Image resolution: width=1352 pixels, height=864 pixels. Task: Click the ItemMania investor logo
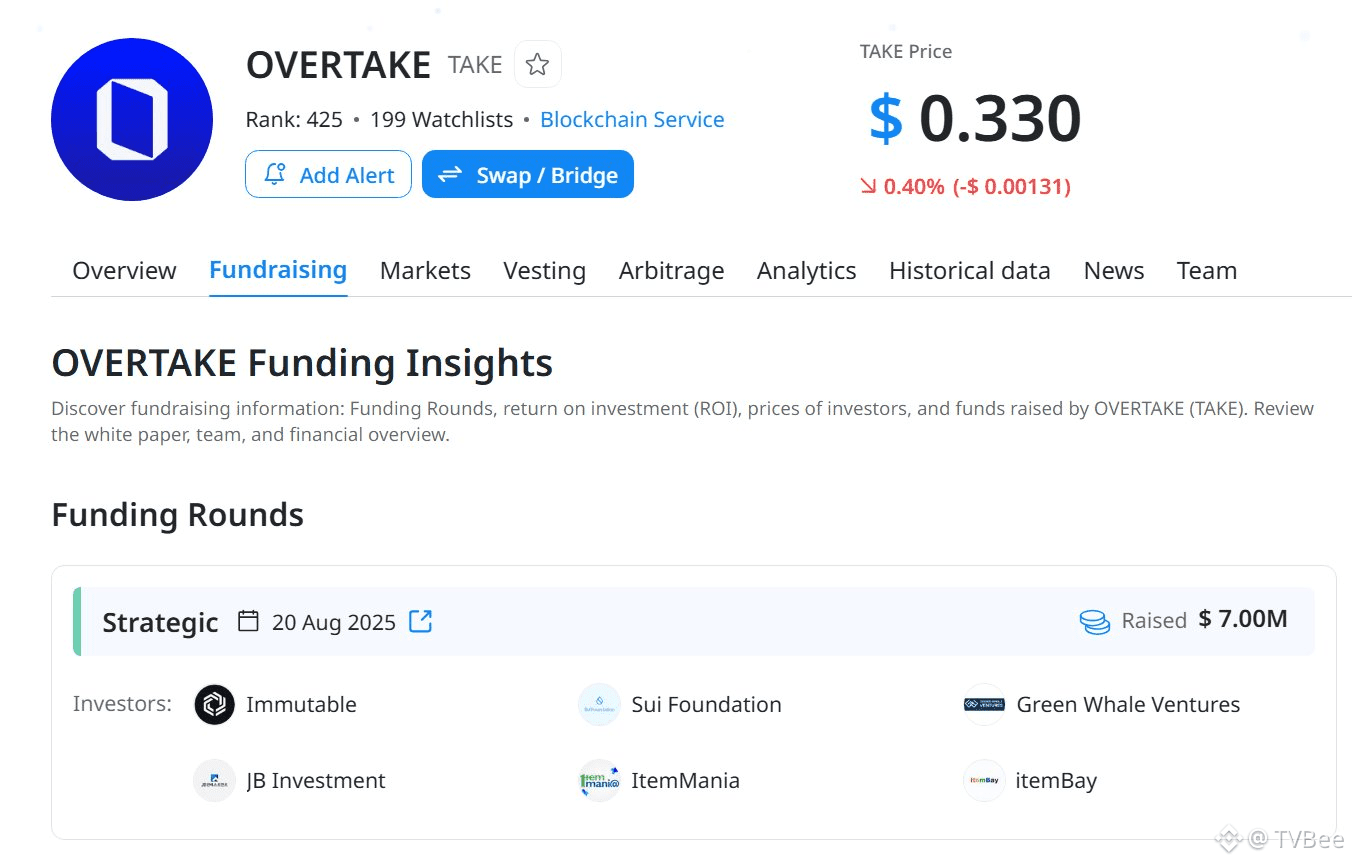tap(599, 780)
